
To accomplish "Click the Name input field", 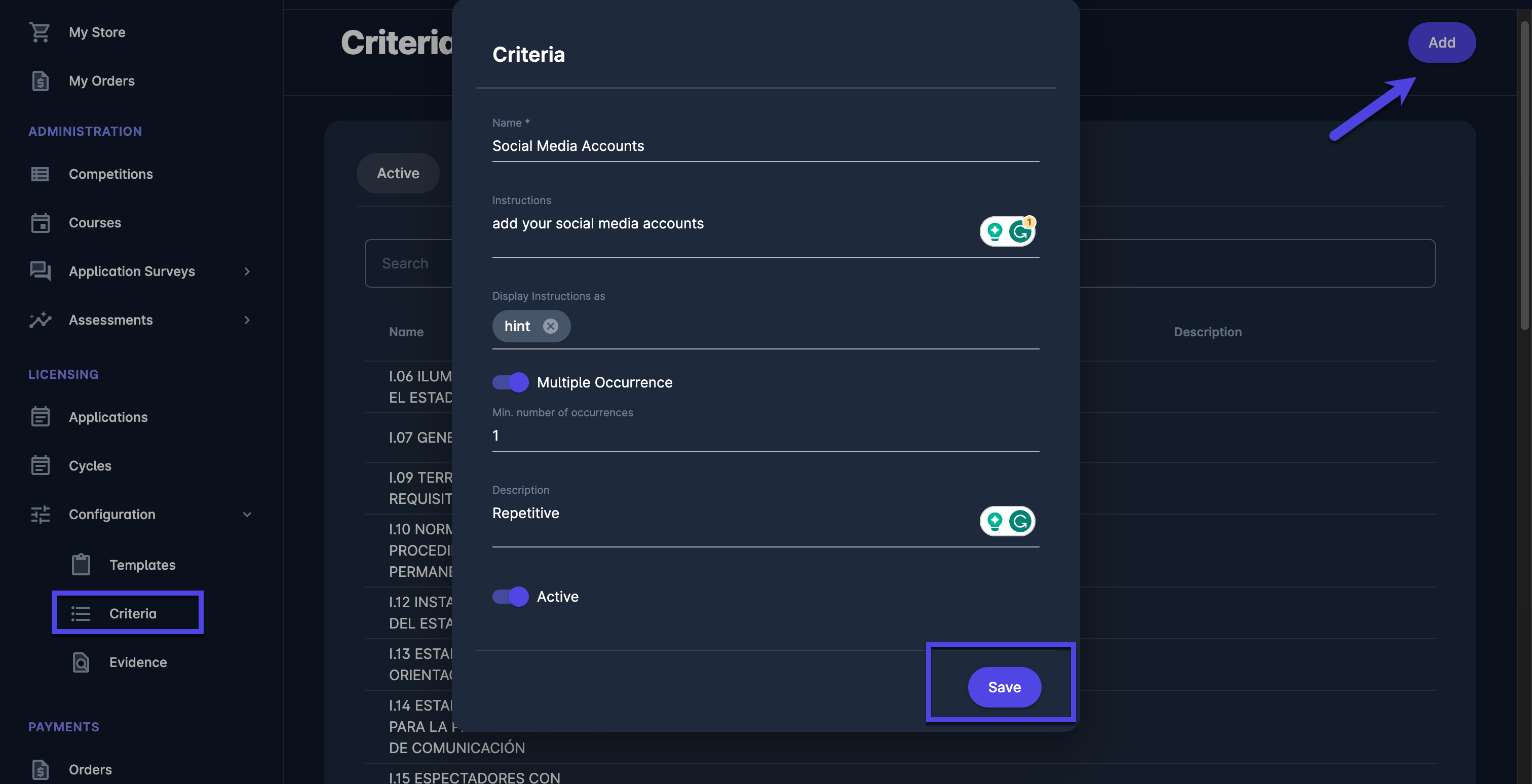I will tap(765, 146).
